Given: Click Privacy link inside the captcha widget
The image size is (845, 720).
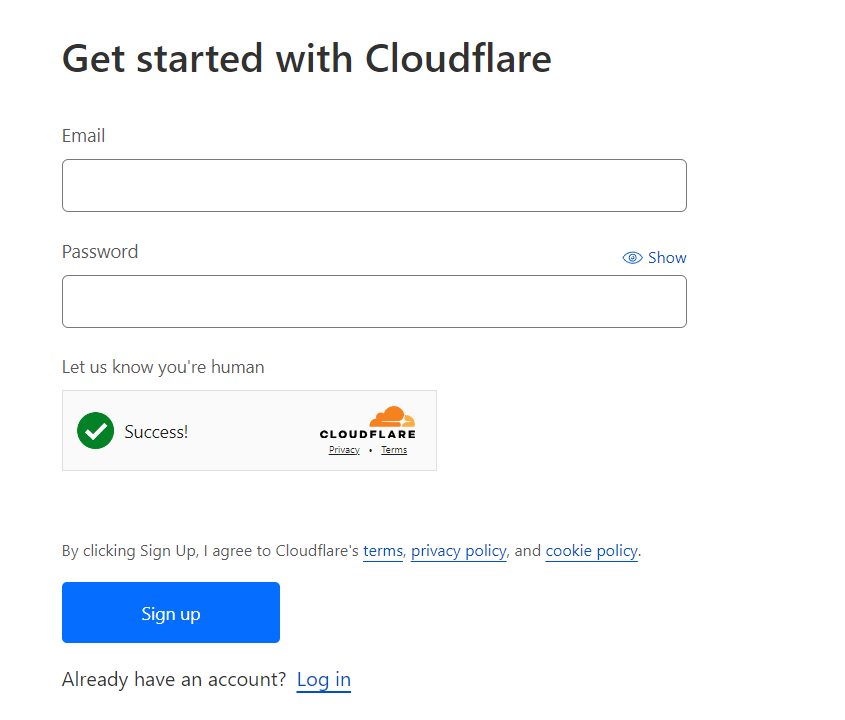Looking at the screenshot, I should 344,450.
